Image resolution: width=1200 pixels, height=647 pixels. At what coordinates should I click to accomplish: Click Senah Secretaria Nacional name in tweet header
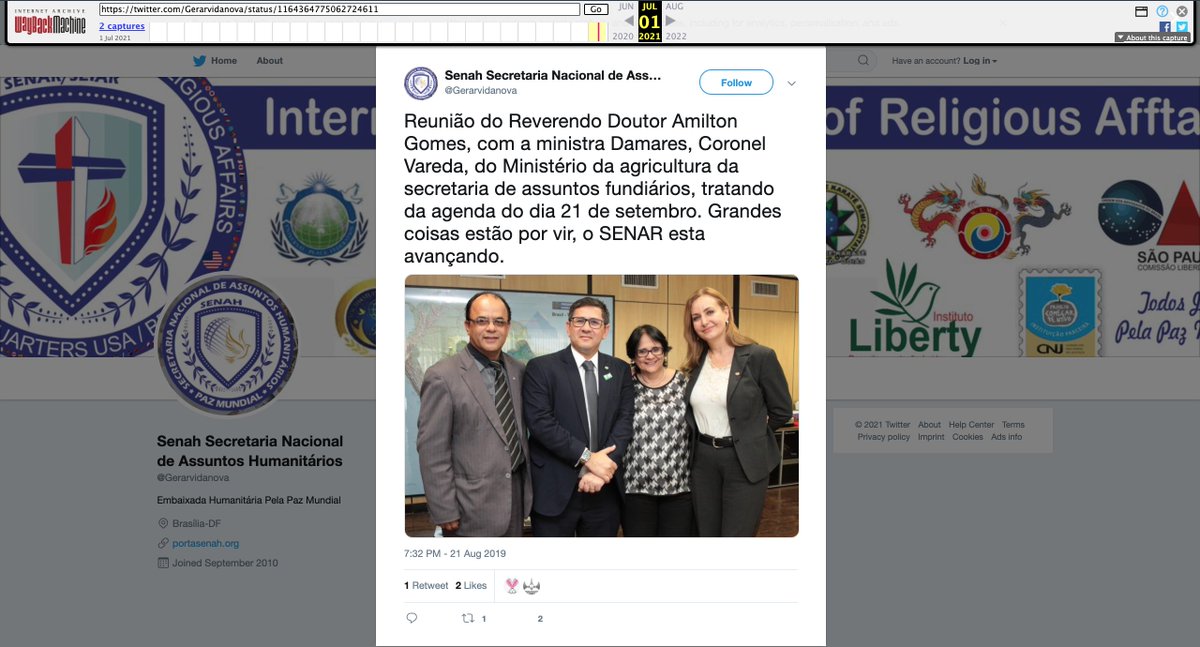point(553,75)
